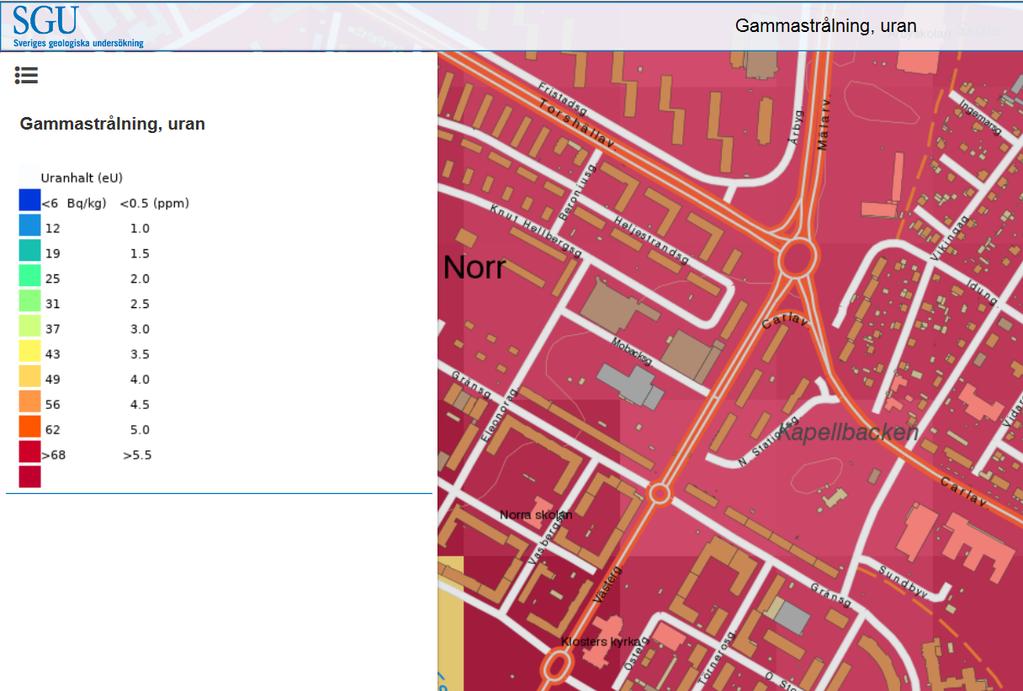Image resolution: width=1023 pixels, height=691 pixels.
Task: Click the 'Klosters kyrka' map label
Action: [601, 642]
